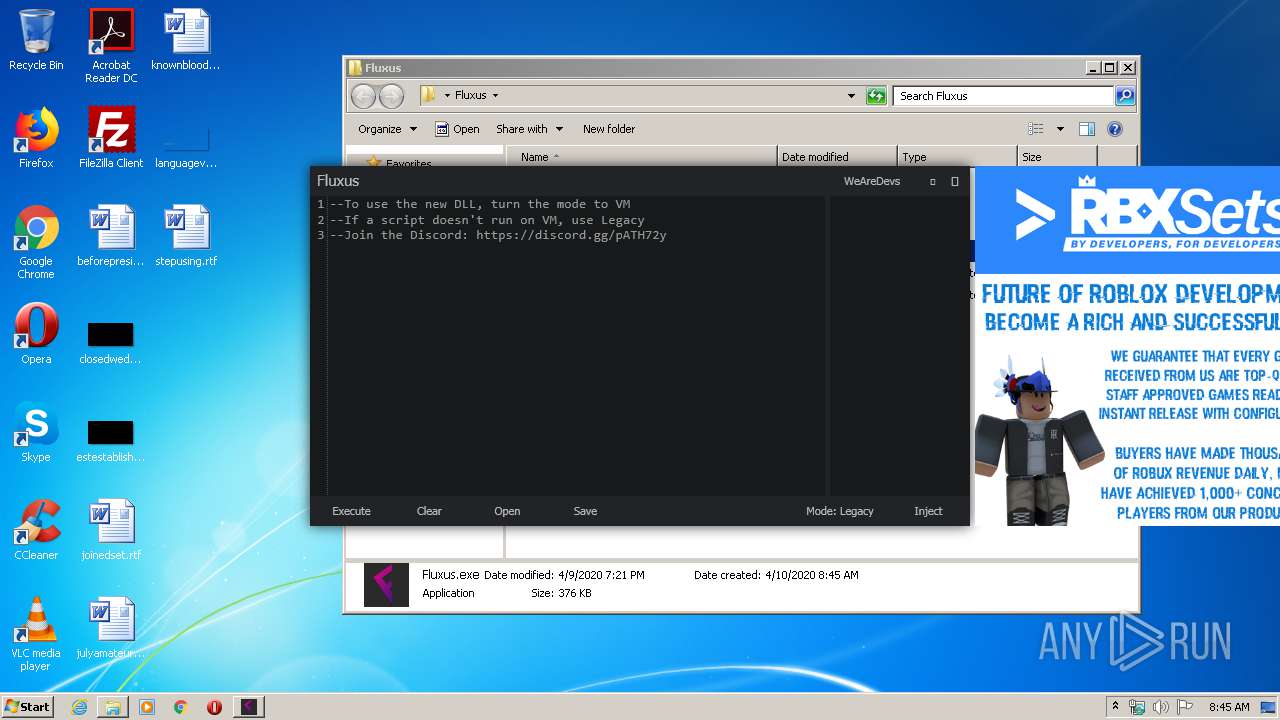Open the address bar history dropdown

(851, 96)
